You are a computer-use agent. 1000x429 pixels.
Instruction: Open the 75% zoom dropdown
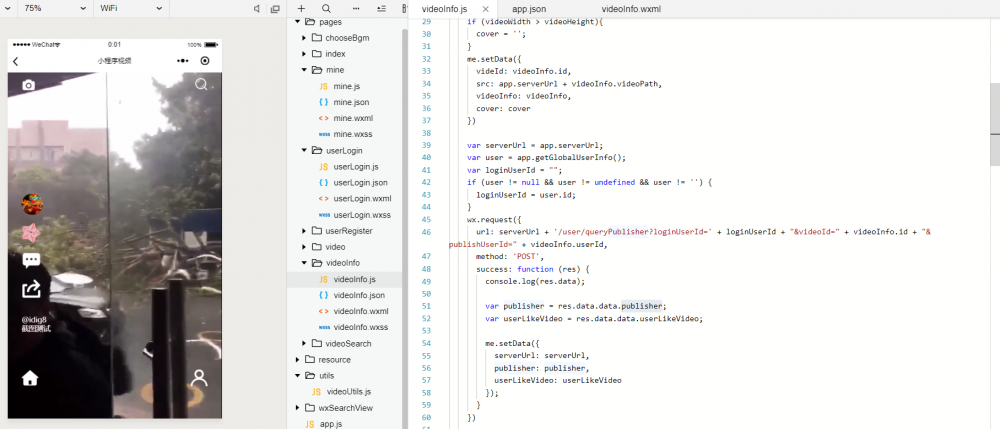click(x=55, y=8)
